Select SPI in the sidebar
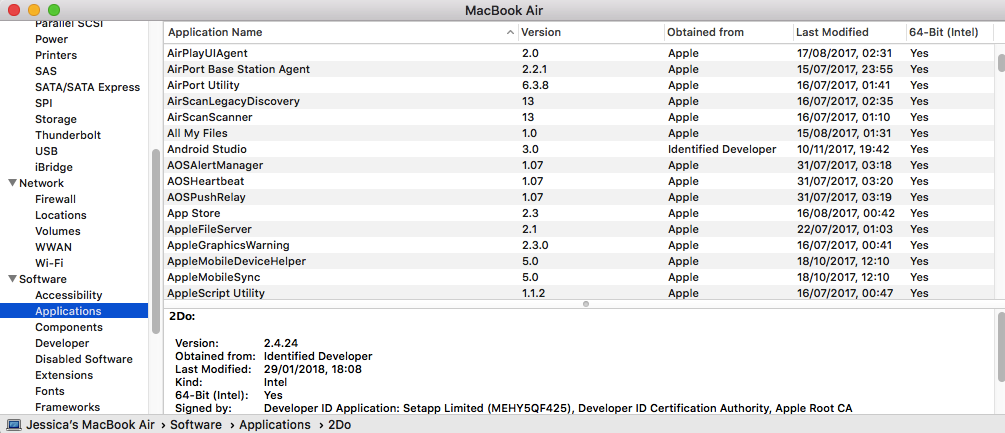This screenshot has height=433, width=1005. 44,103
